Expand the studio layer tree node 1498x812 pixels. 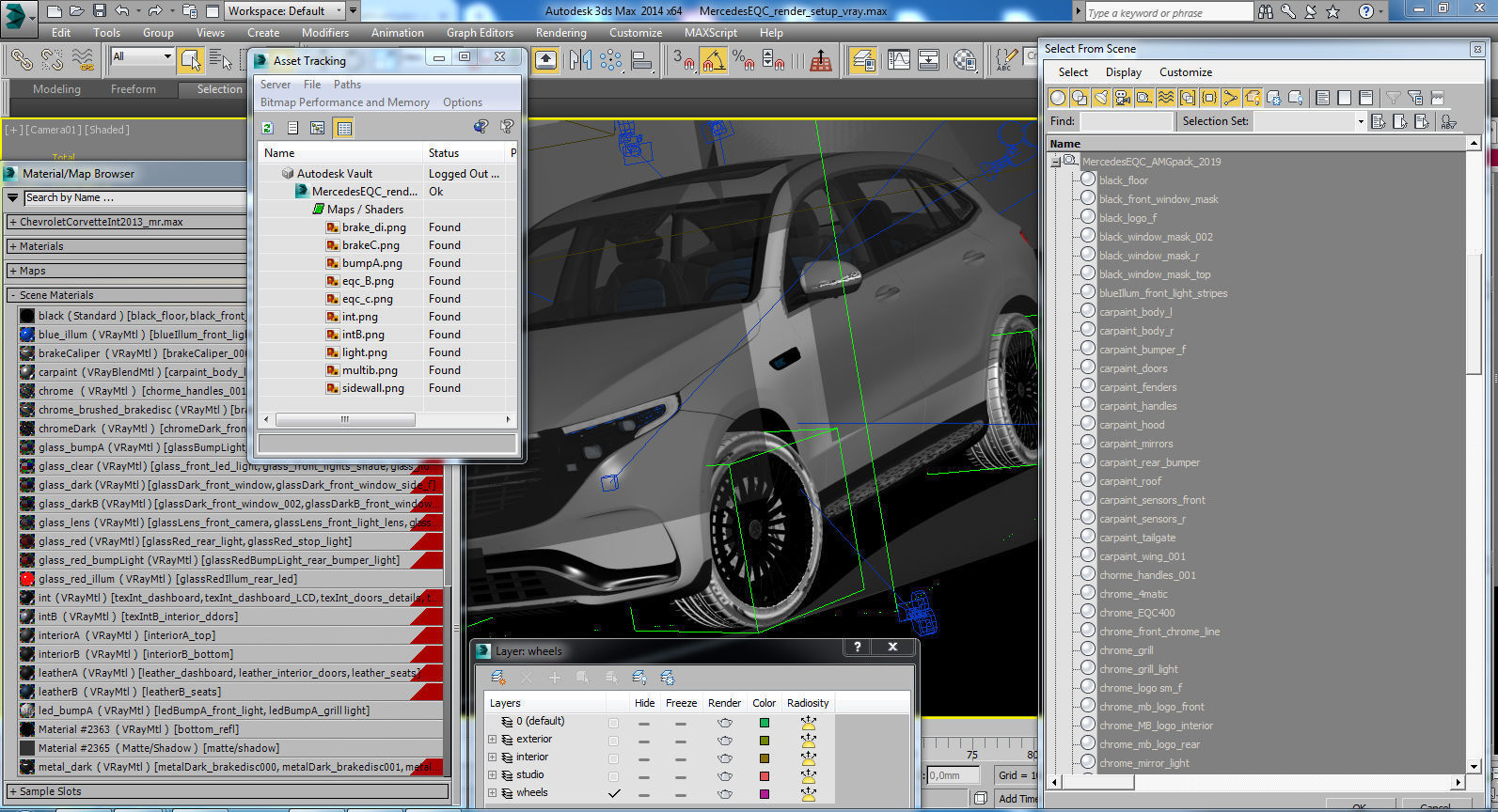(492, 775)
